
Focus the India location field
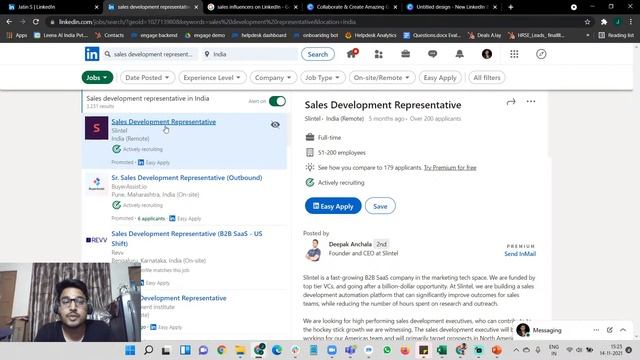pyautogui.click(x=250, y=54)
